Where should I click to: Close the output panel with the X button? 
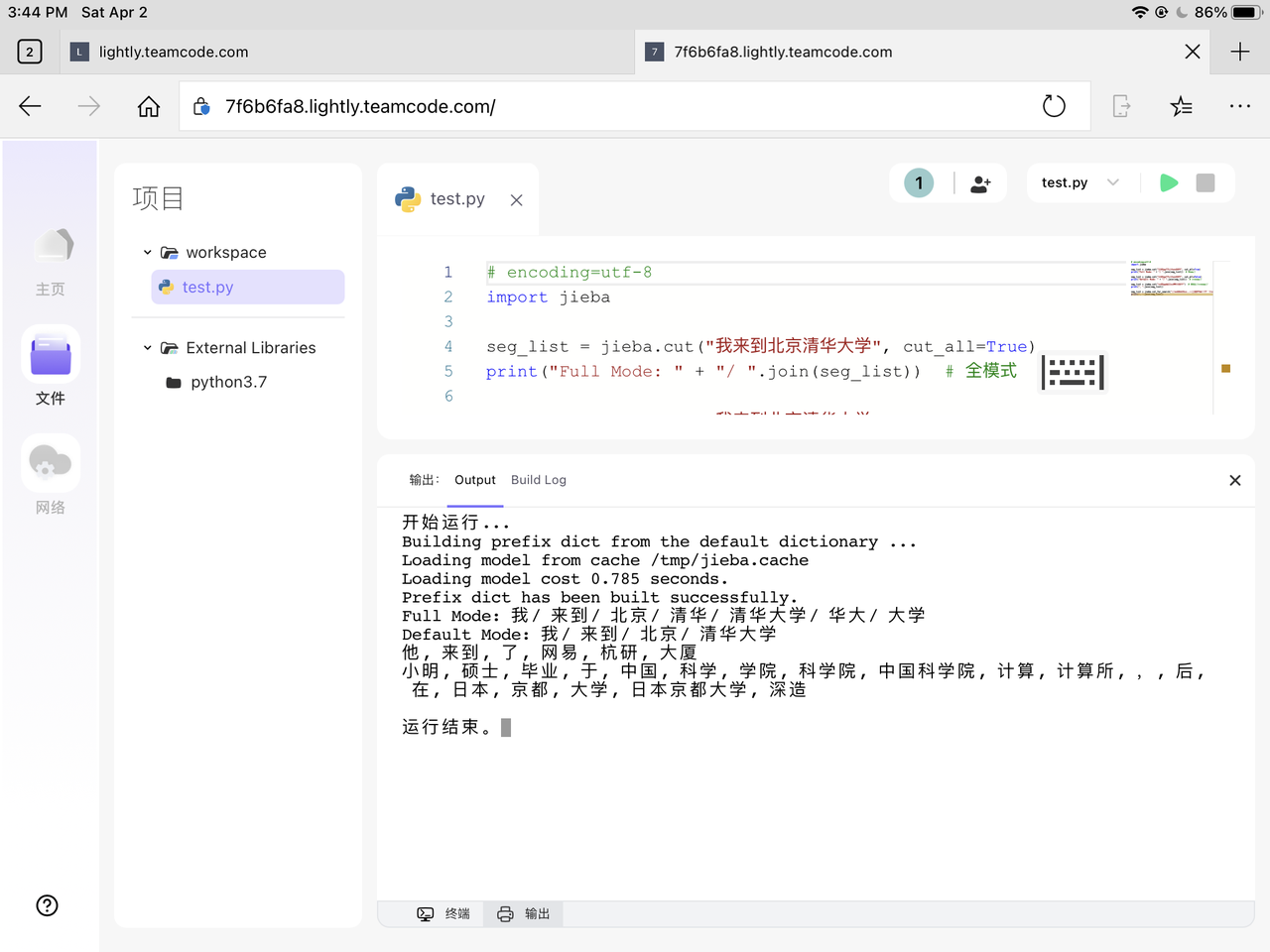tap(1234, 480)
